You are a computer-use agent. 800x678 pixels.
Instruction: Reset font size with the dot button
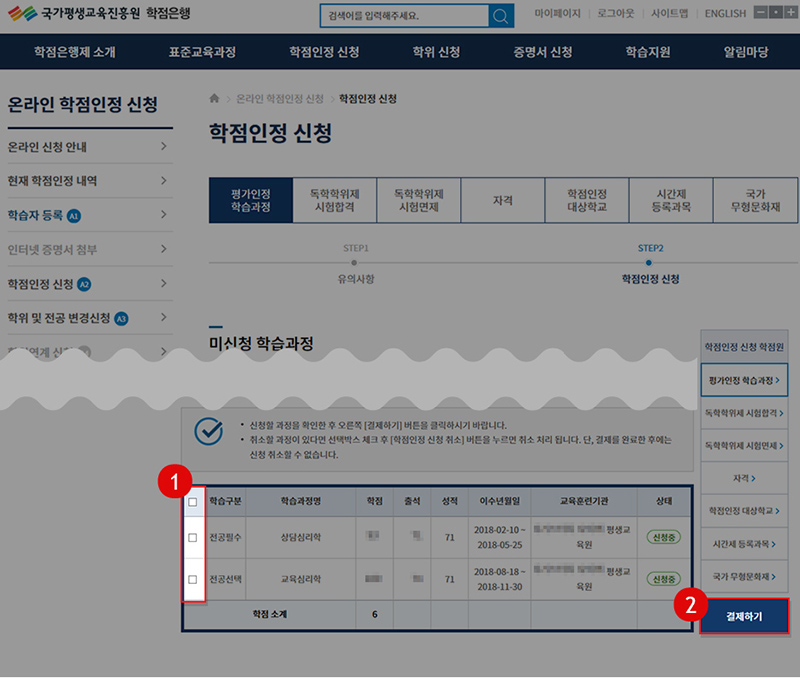(x=774, y=13)
